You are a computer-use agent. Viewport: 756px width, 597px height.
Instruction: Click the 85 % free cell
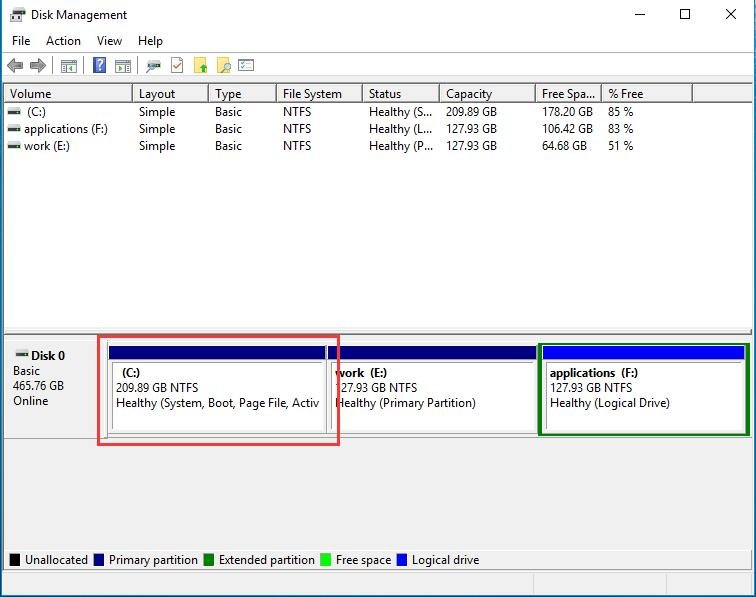point(621,112)
